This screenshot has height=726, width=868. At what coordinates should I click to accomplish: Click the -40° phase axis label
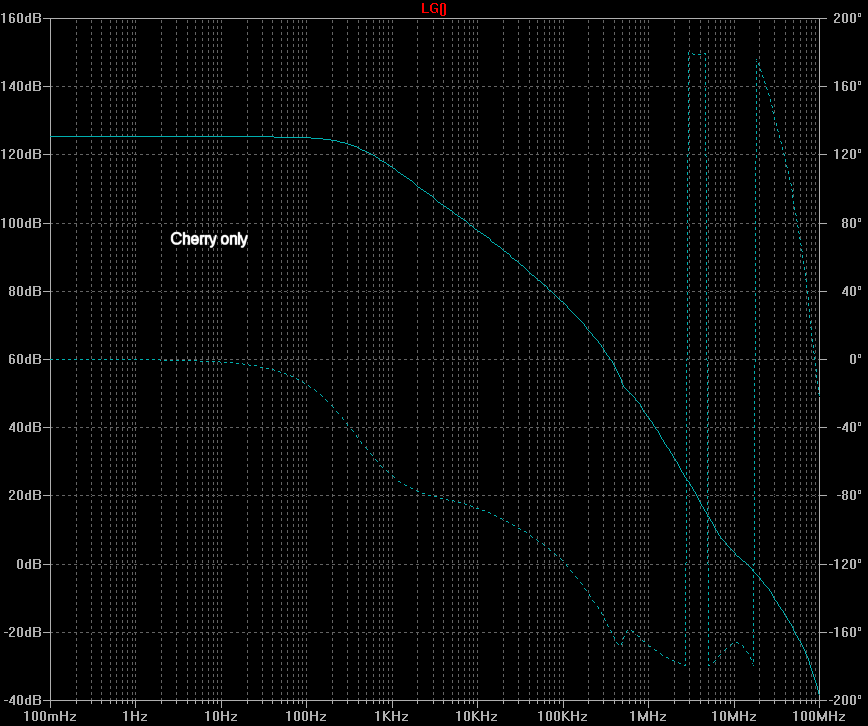click(849, 428)
